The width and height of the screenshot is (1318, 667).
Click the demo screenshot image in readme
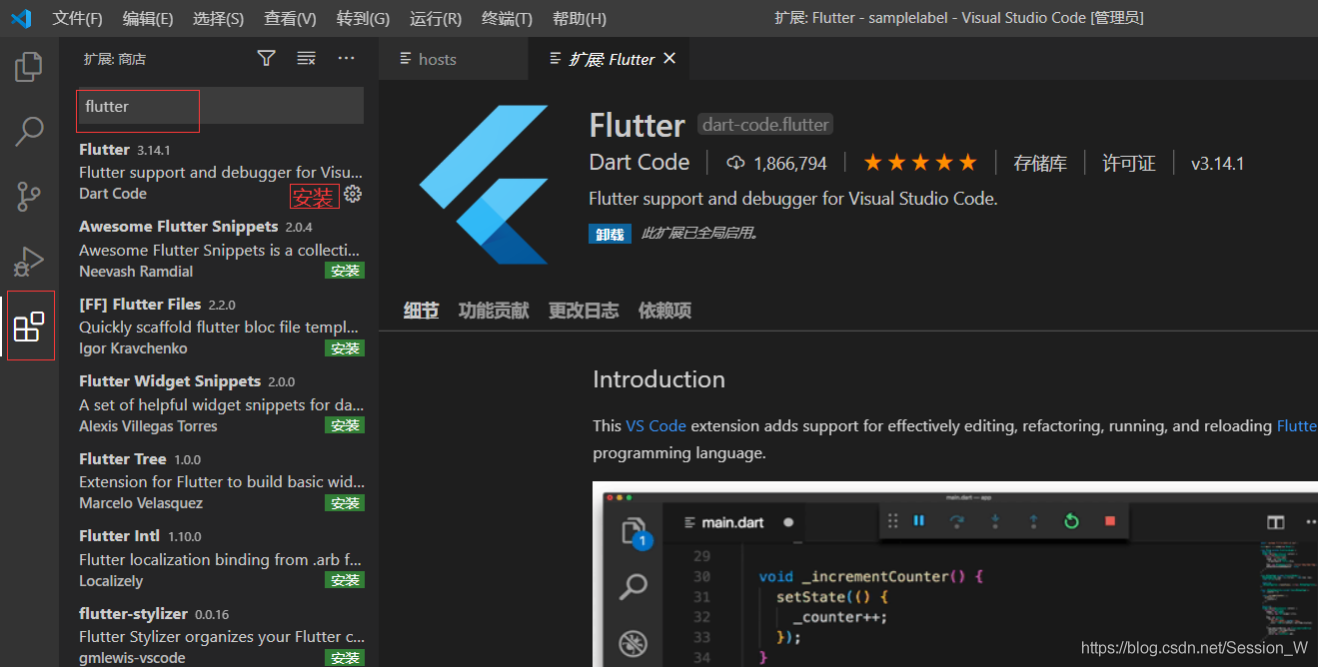tap(955, 574)
